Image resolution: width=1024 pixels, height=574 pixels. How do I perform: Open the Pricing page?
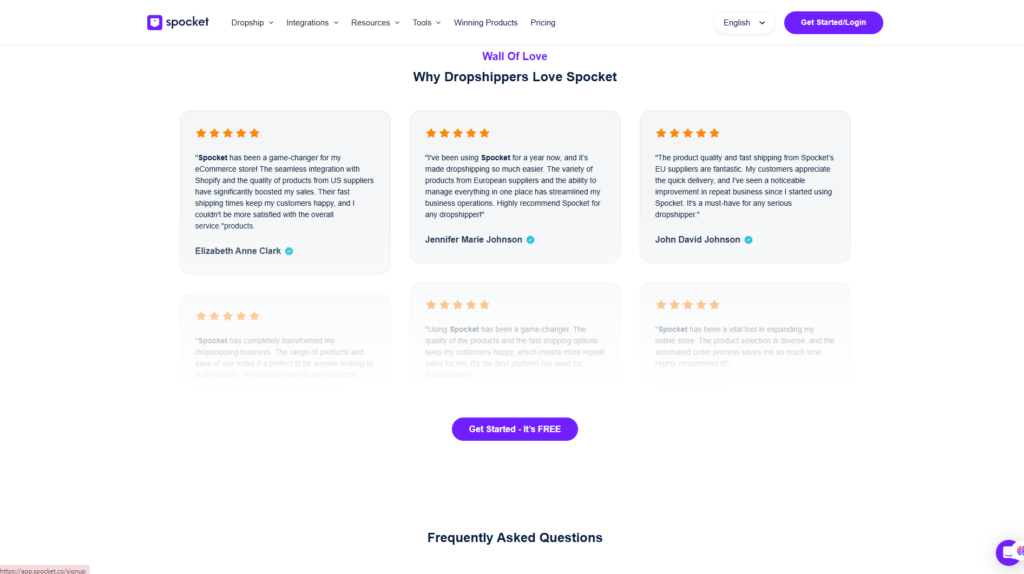tap(543, 23)
